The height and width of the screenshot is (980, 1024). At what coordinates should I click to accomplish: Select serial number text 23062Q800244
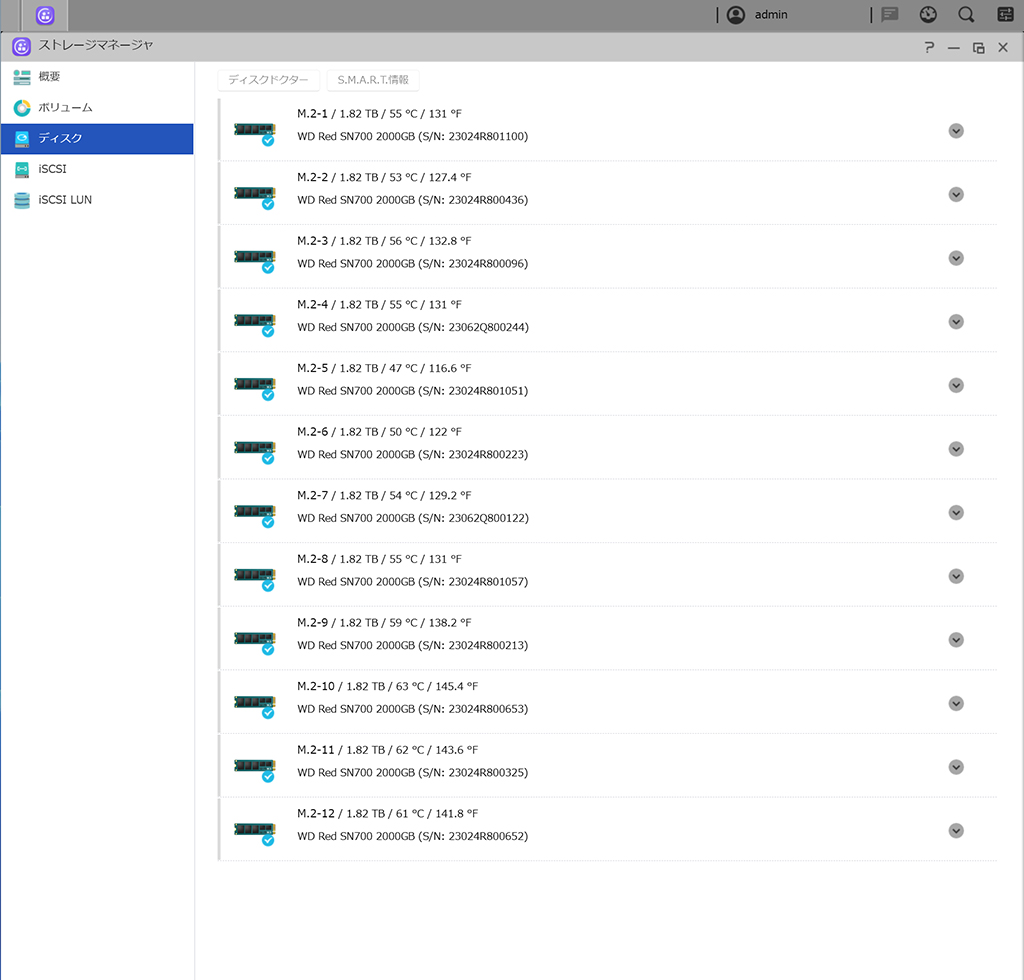click(487, 328)
